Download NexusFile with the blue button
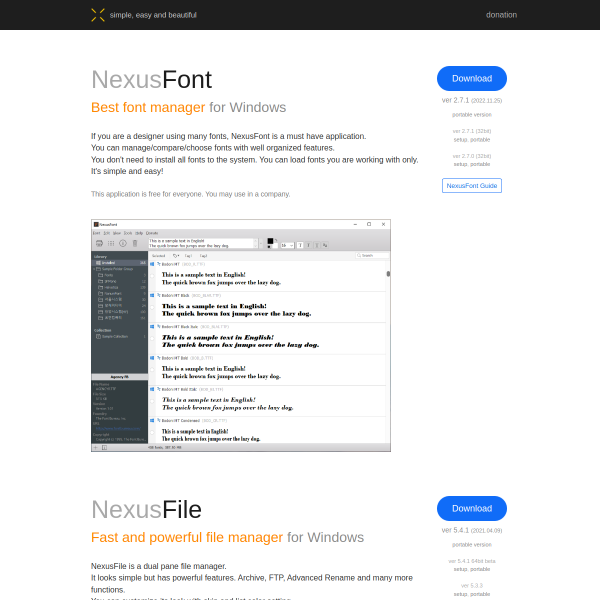600x600 pixels. click(x=472, y=509)
